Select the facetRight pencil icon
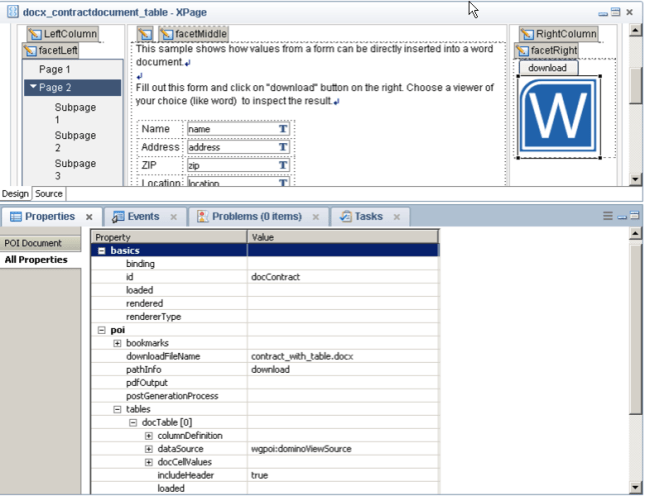This screenshot has height=496, width=645. point(522,51)
